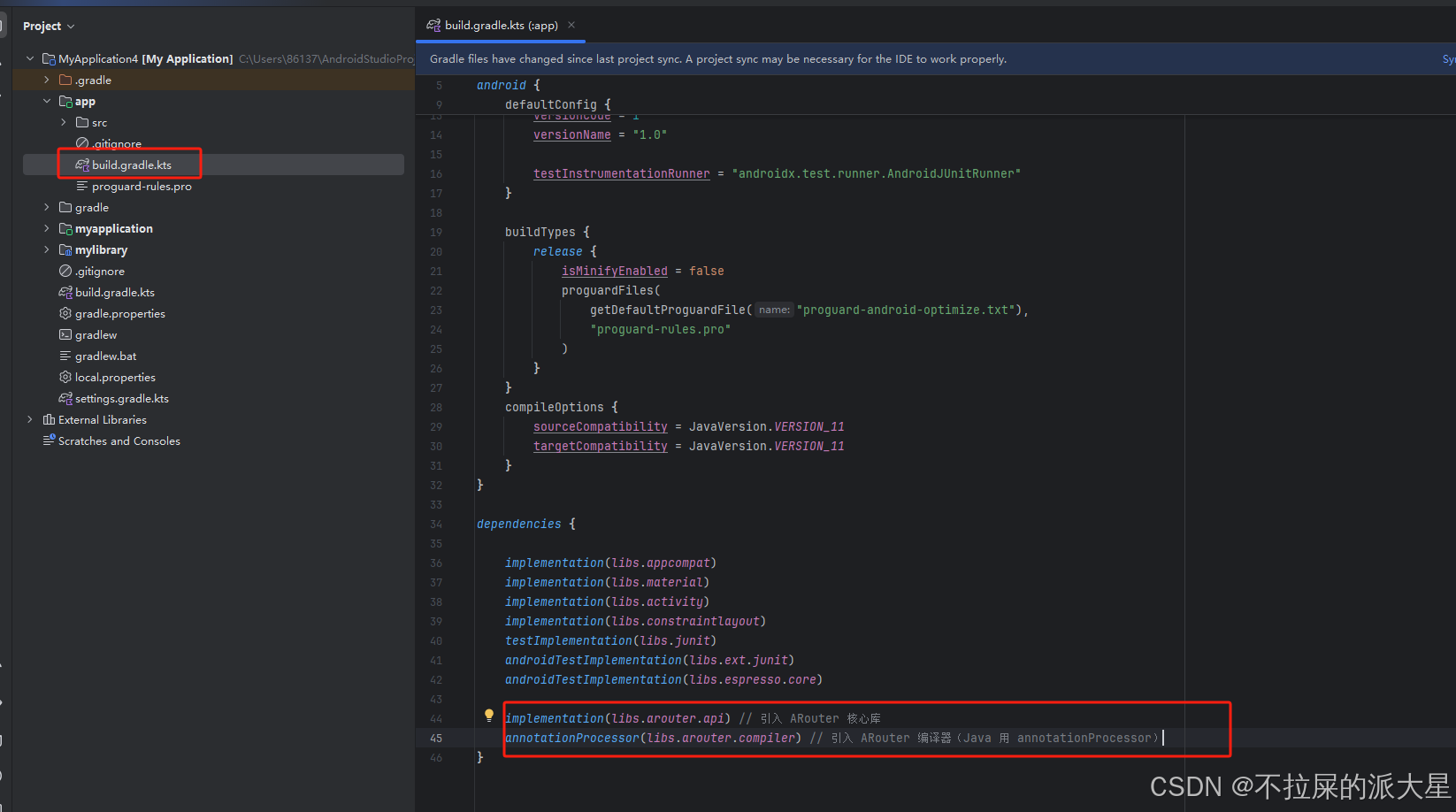Expand External Libraries
Screen dimensions: 1456x812
29,419
